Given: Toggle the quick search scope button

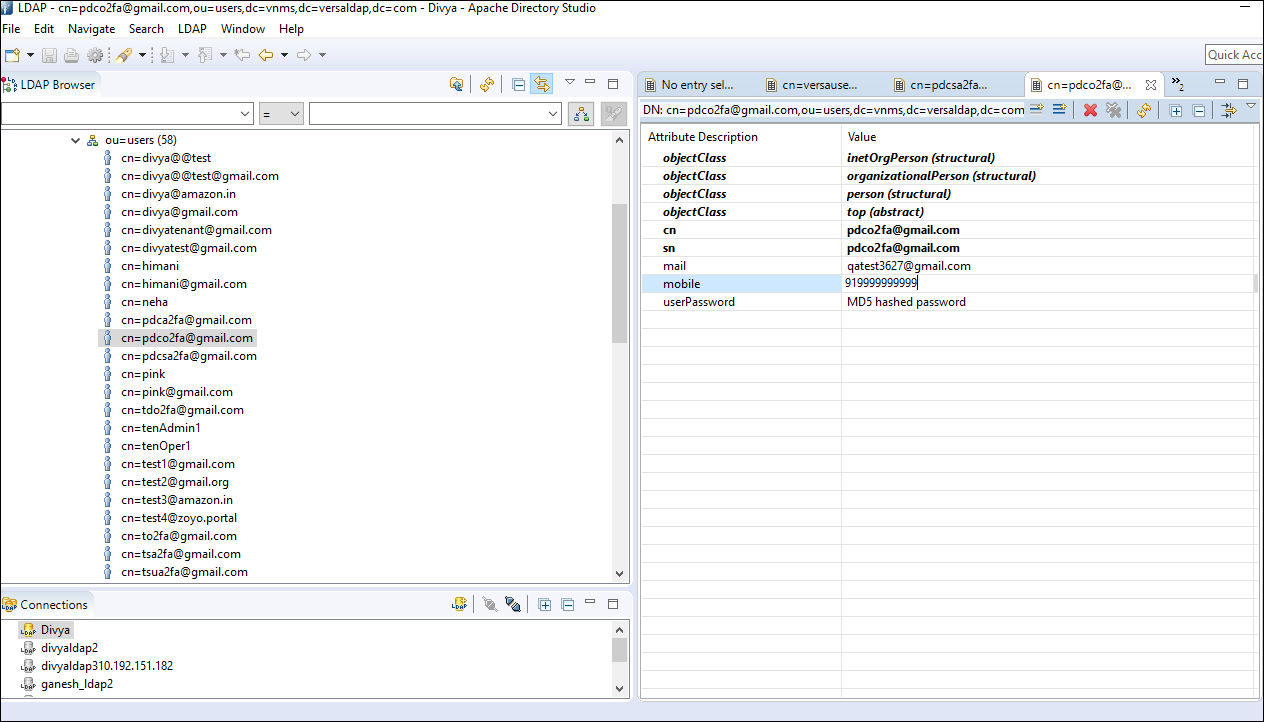Looking at the screenshot, I should coord(580,114).
